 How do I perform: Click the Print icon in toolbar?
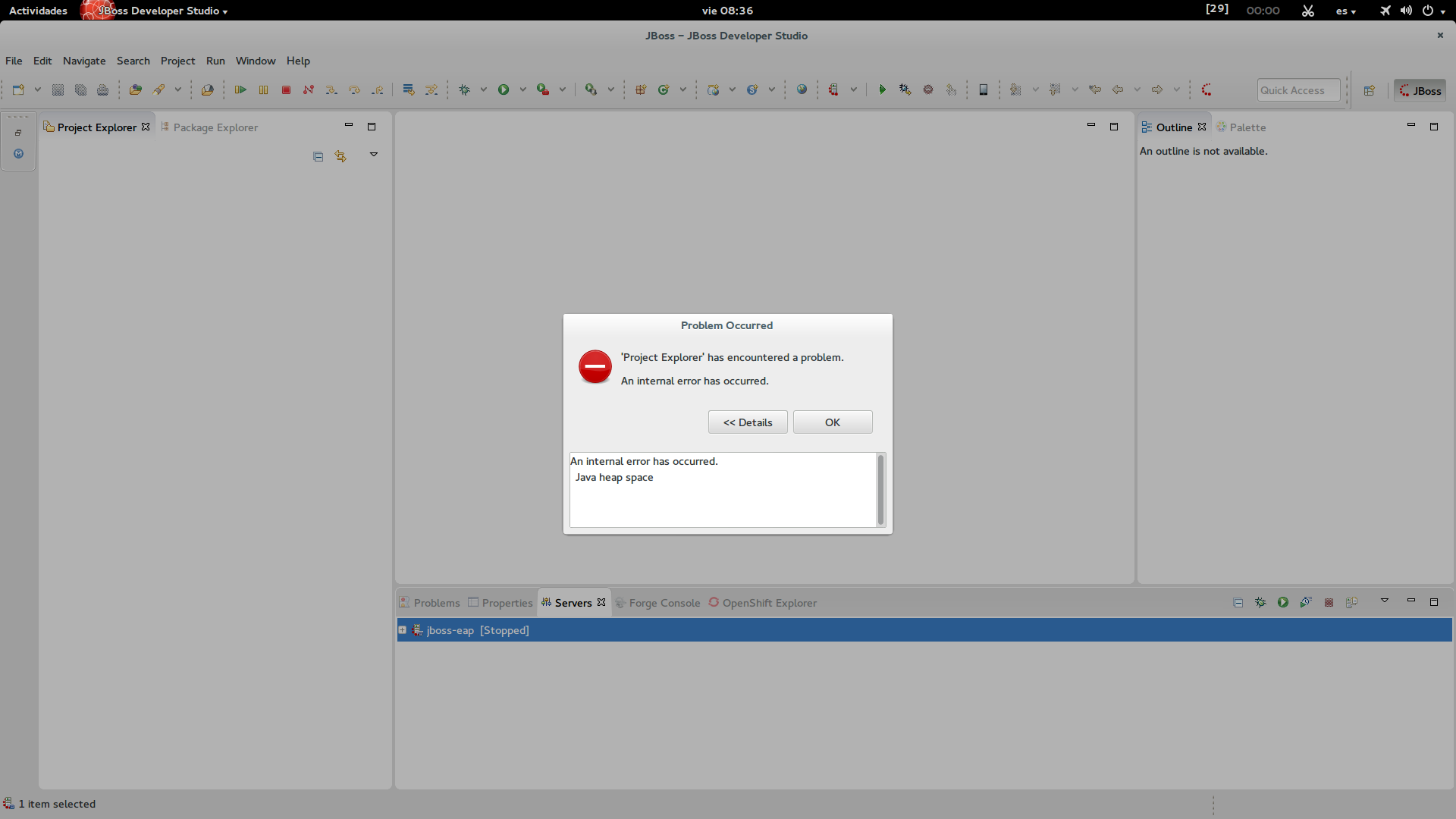click(x=103, y=89)
